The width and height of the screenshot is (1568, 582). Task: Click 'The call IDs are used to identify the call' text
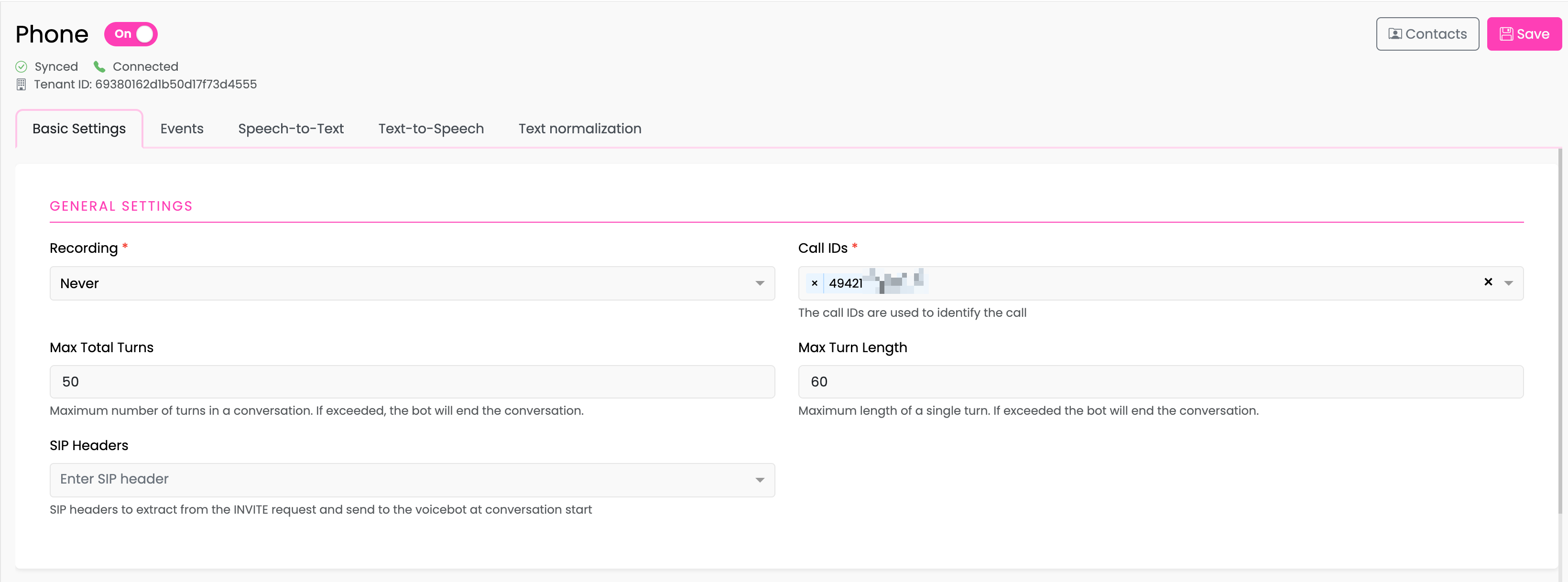click(x=912, y=313)
